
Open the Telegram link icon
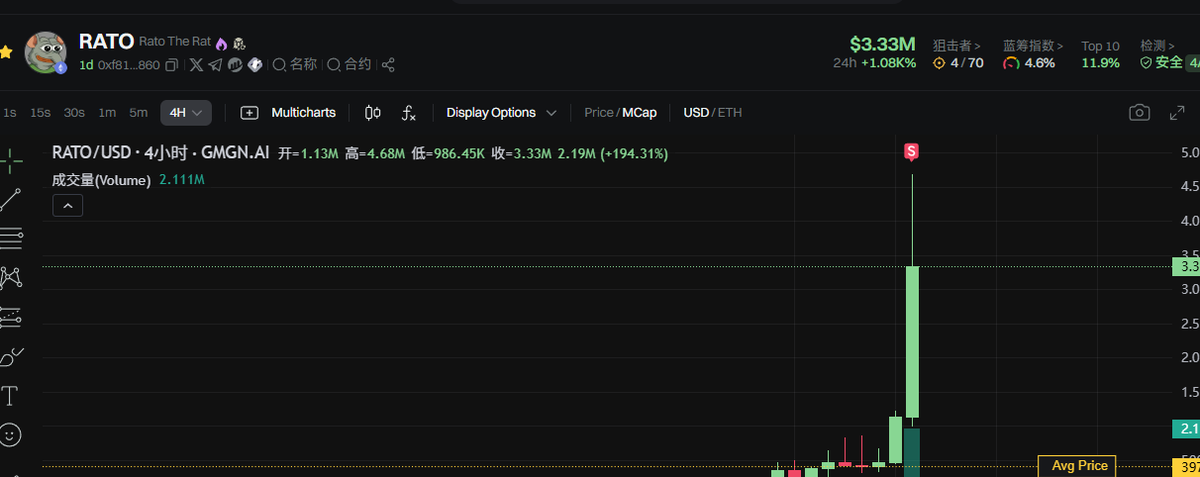215,65
